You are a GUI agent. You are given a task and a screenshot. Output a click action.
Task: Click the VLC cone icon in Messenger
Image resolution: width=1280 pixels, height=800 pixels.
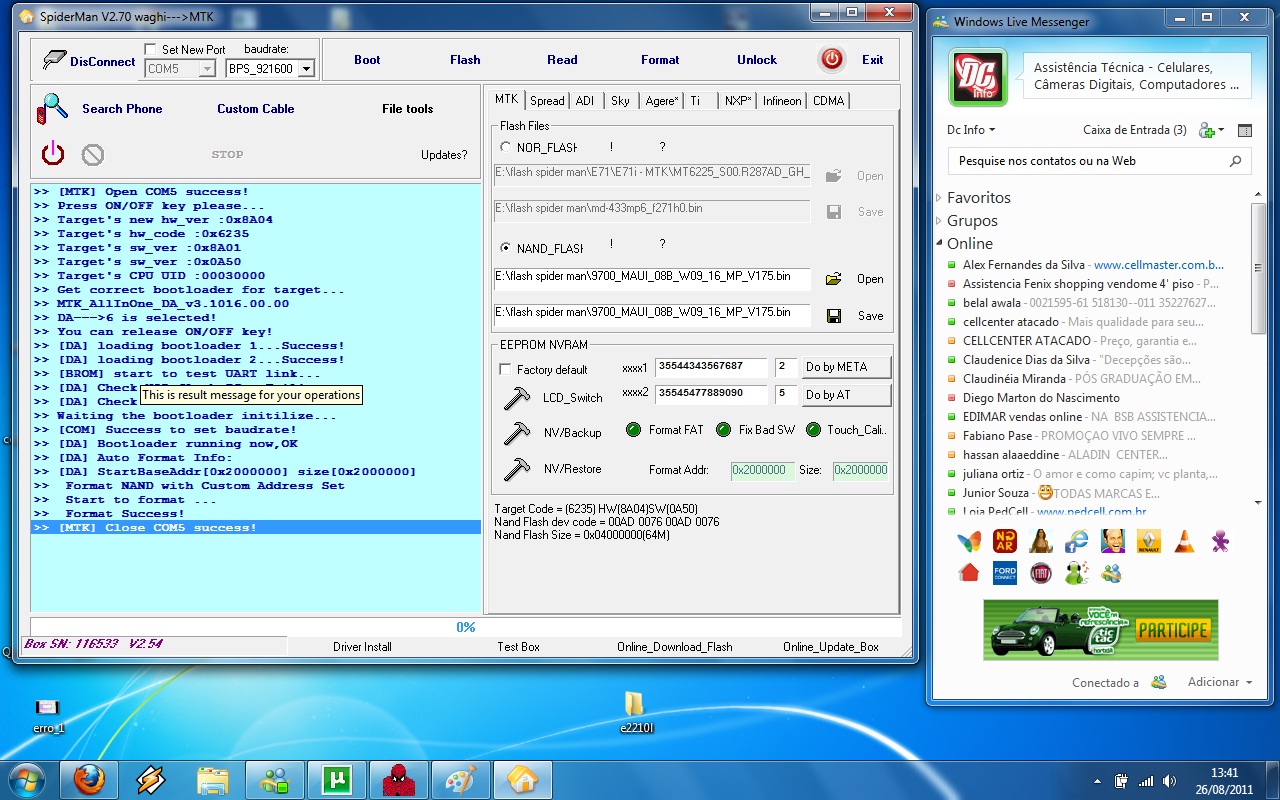tap(1184, 542)
